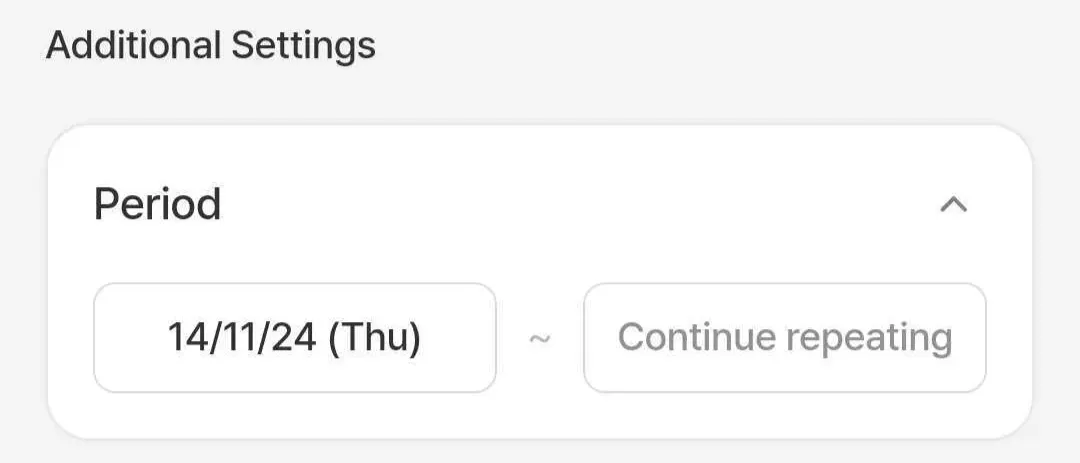This screenshot has height=463, width=1080.
Task: Open the start date 14/11/24 (Thu) picker
Action: point(294,338)
